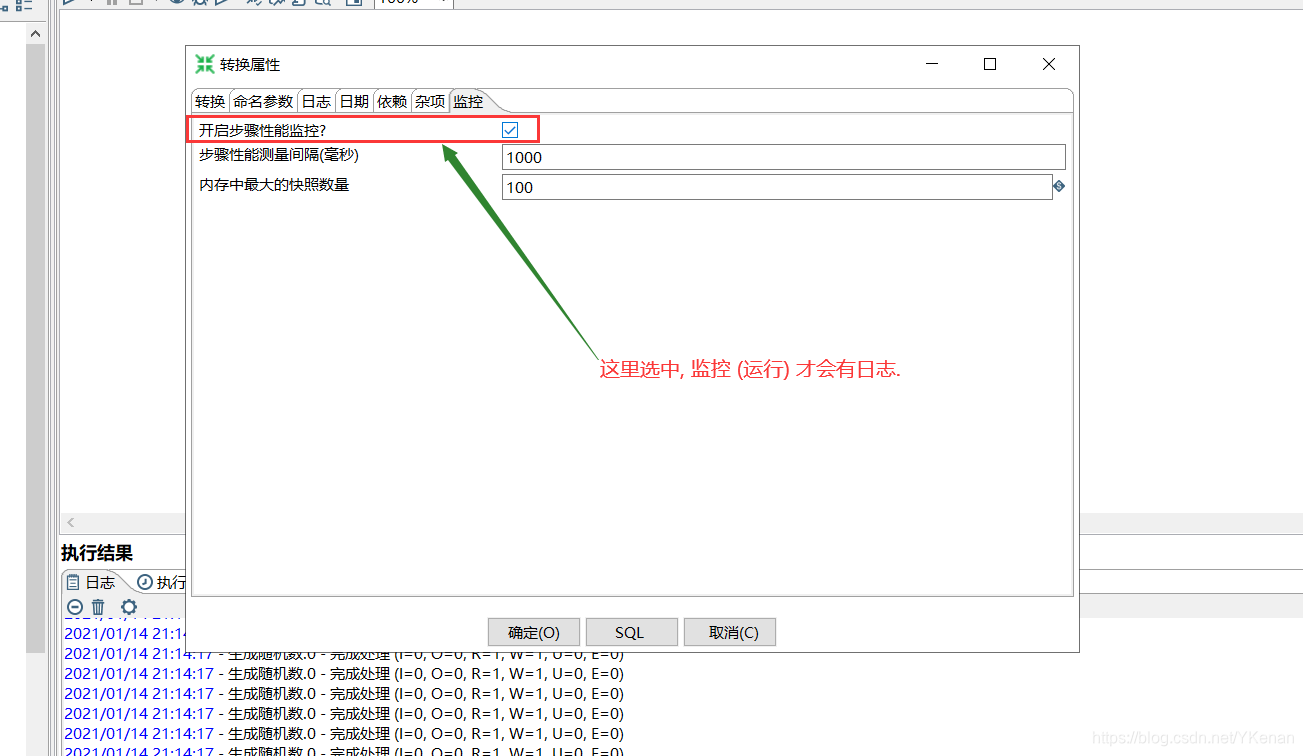The height and width of the screenshot is (756, 1303).
Task: Click the 内存中最大的快照数量 label
Action: (274, 185)
